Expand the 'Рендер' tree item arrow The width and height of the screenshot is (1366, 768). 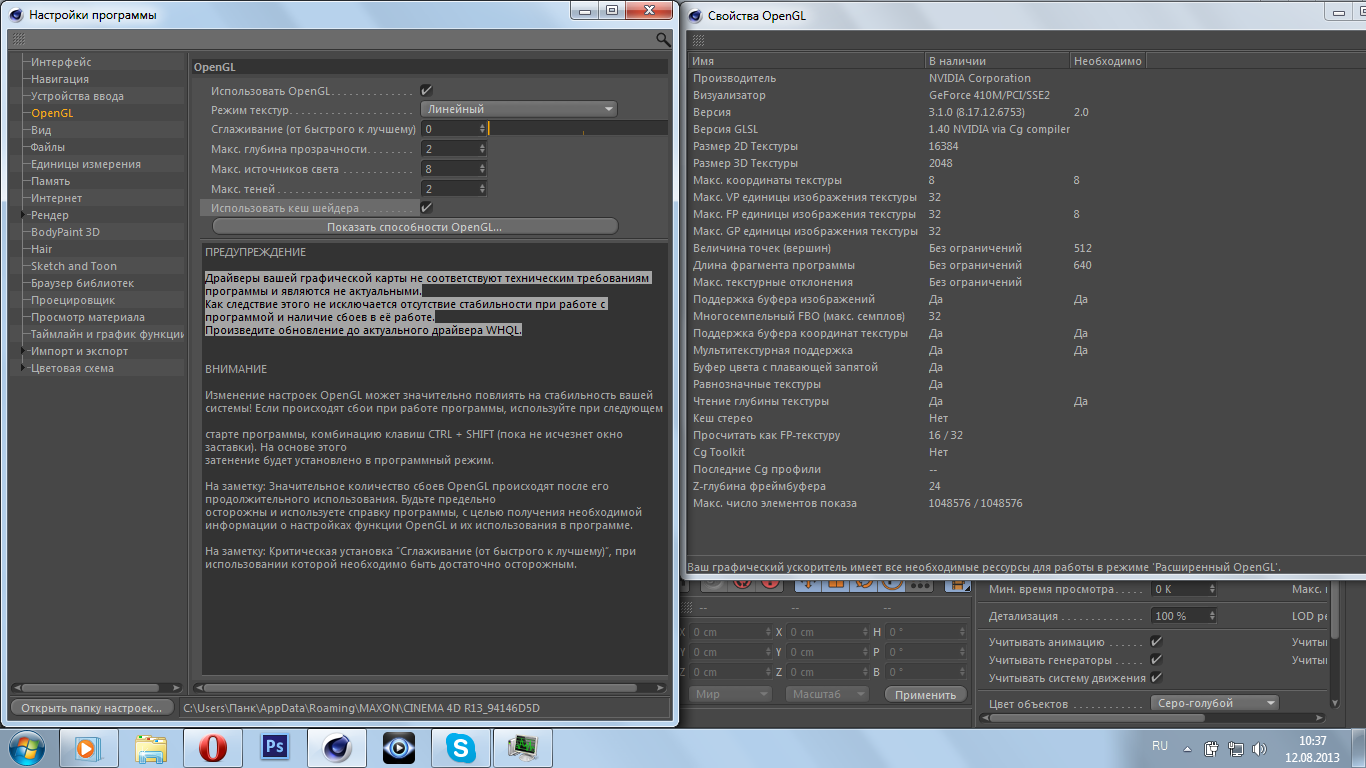click(24, 215)
